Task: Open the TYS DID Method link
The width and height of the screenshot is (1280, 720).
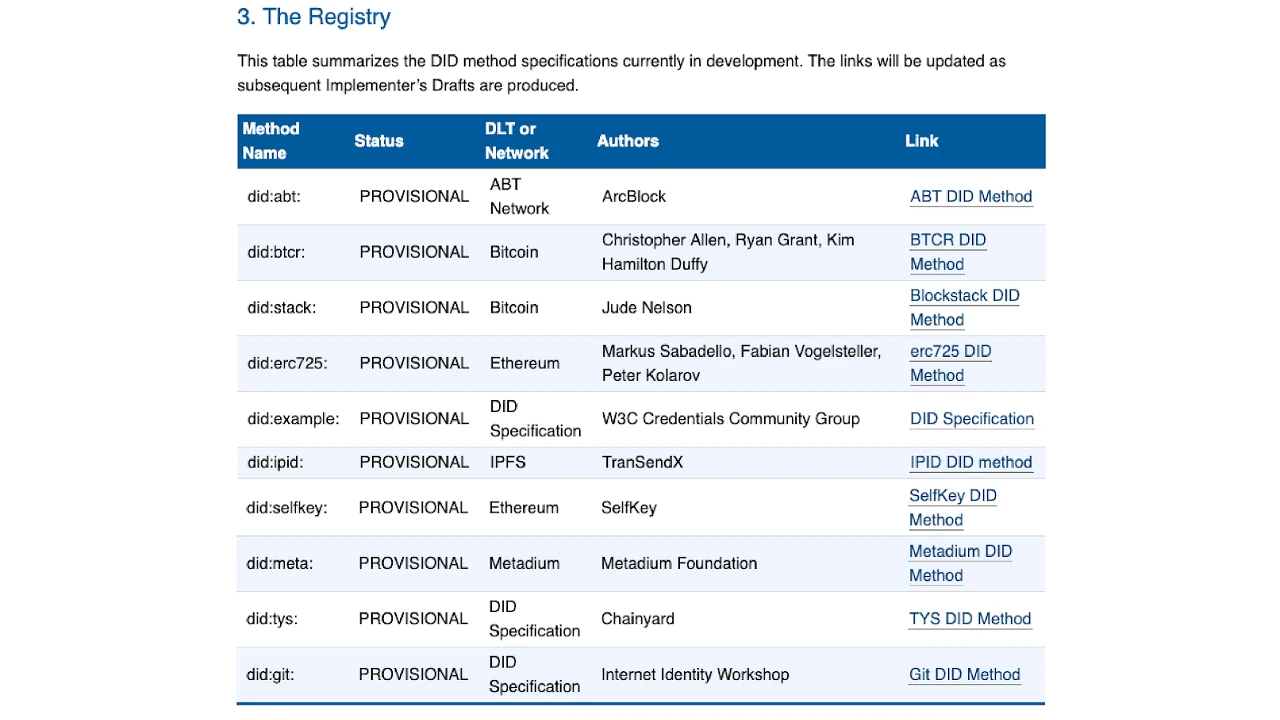Action: (x=970, y=619)
